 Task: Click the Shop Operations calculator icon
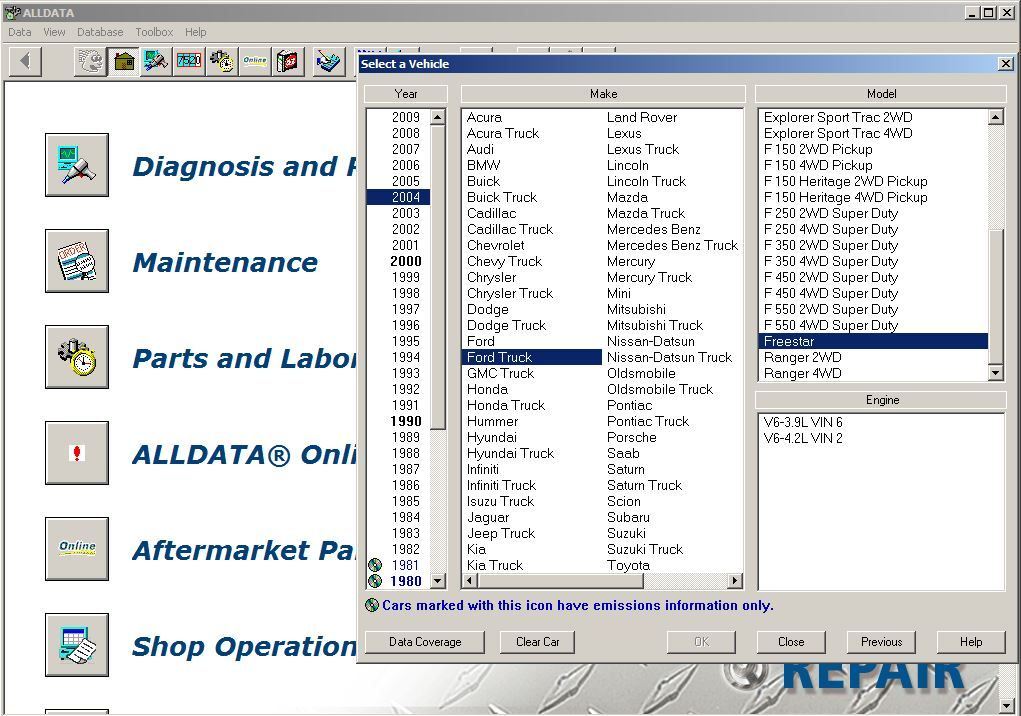pos(77,645)
